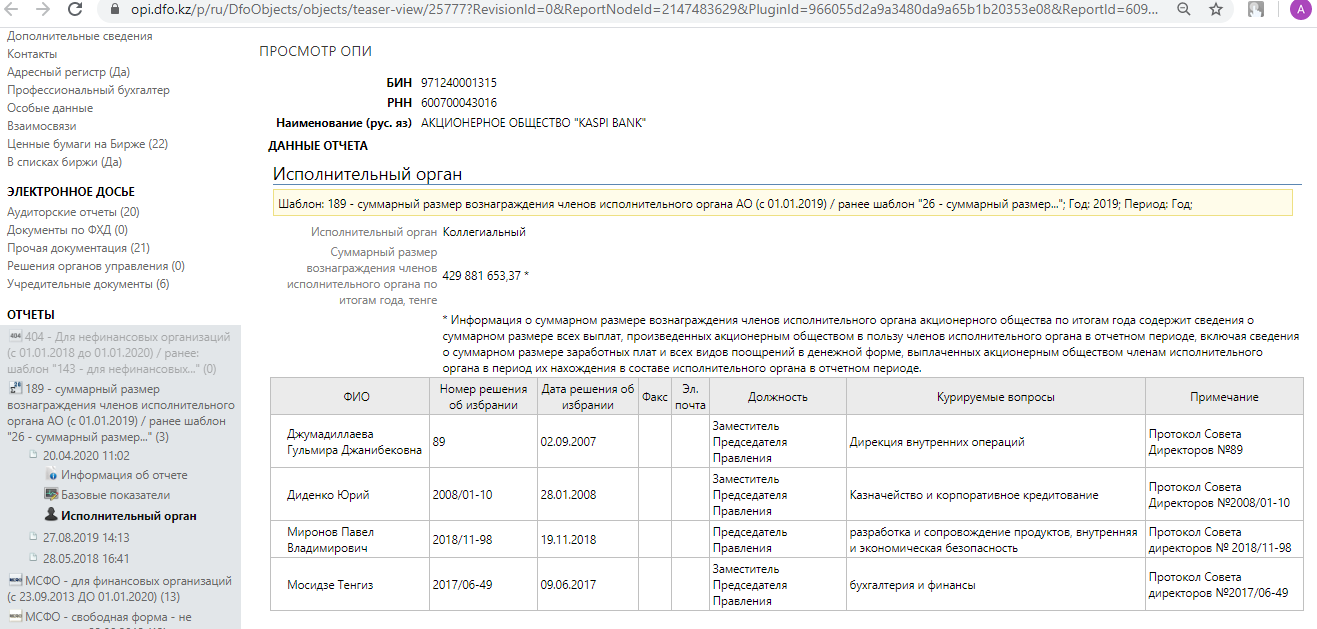Open Документы по ФХД (0)
Image resolution: width=1317 pixels, height=629 pixels.
click(67, 230)
